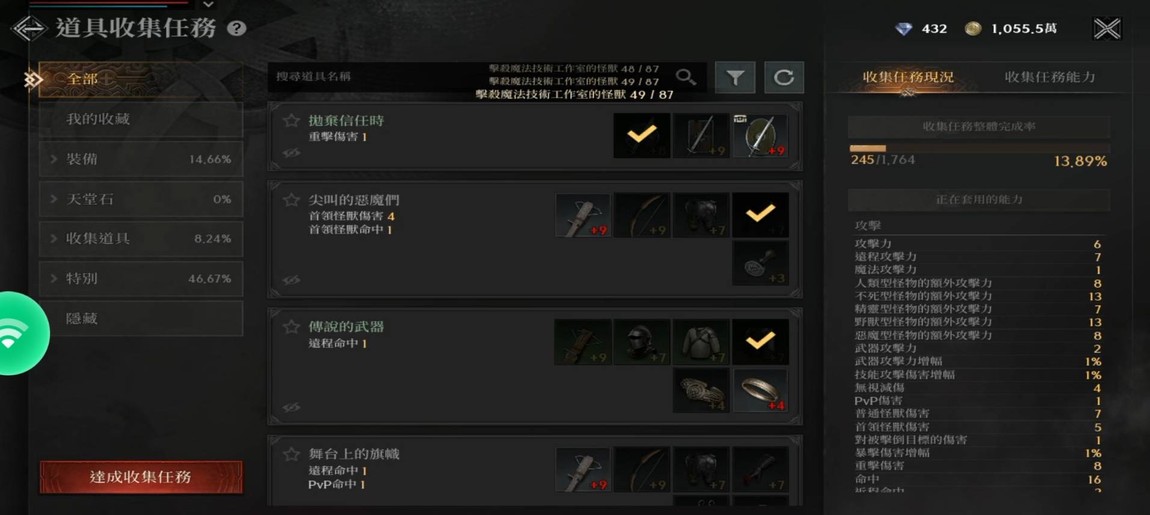
Task: Click the blue diamond currency icon
Action: pyautogui.click(x=904, y=29)
